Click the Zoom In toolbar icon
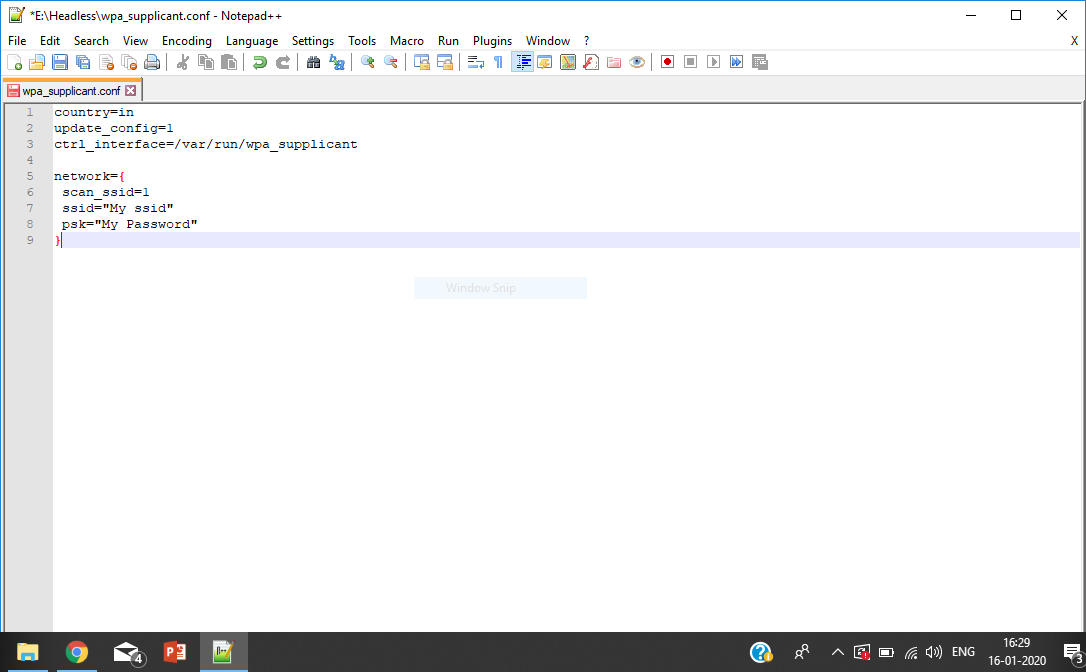 click(367, 61)
